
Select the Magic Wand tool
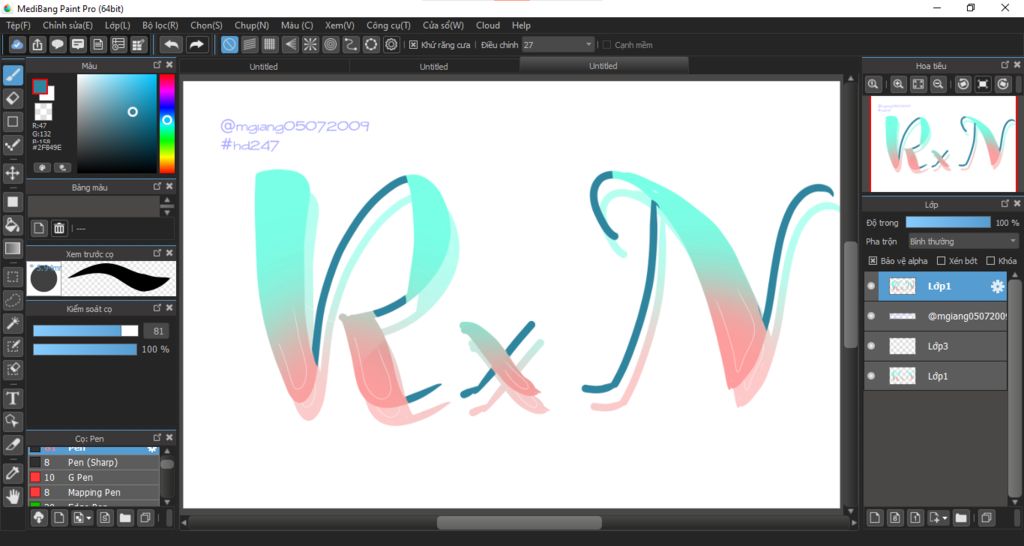(12, 323)
